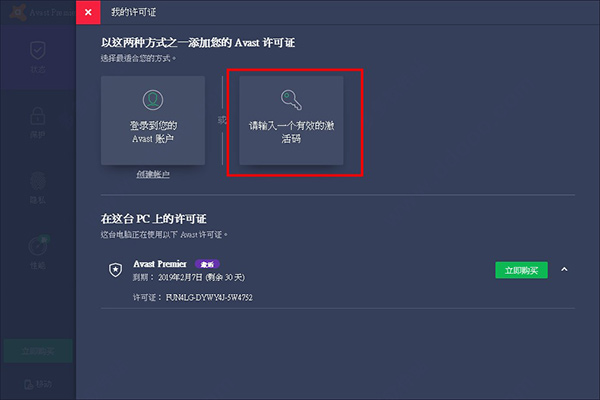Choose 登录到您的 Avast 账户 card label
The width and height of the screenshot is (600, 400).
click(x=153, y=132)
